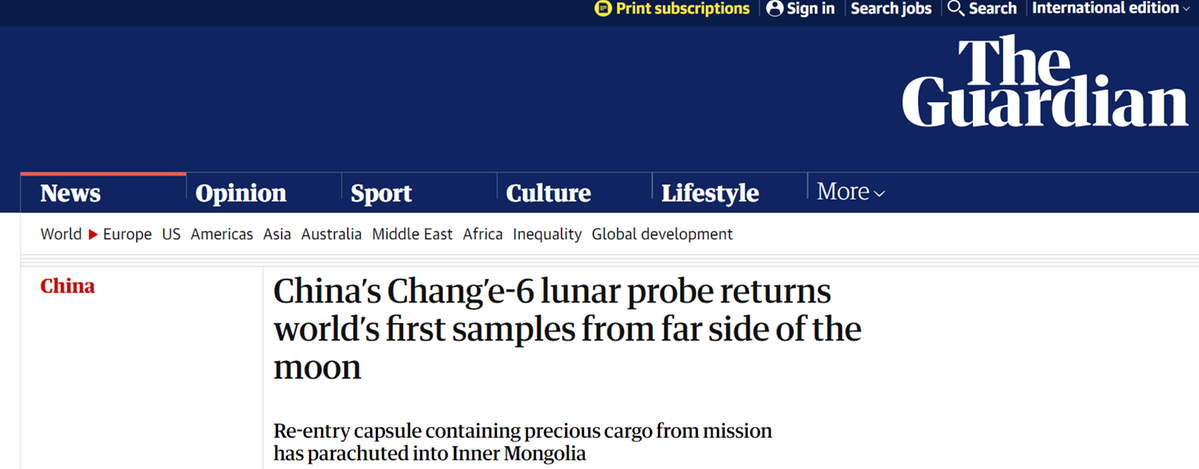Screen dimensions: 1199x469
Task: Click the Search magnifying glass icon
Action: click(956, 8)
